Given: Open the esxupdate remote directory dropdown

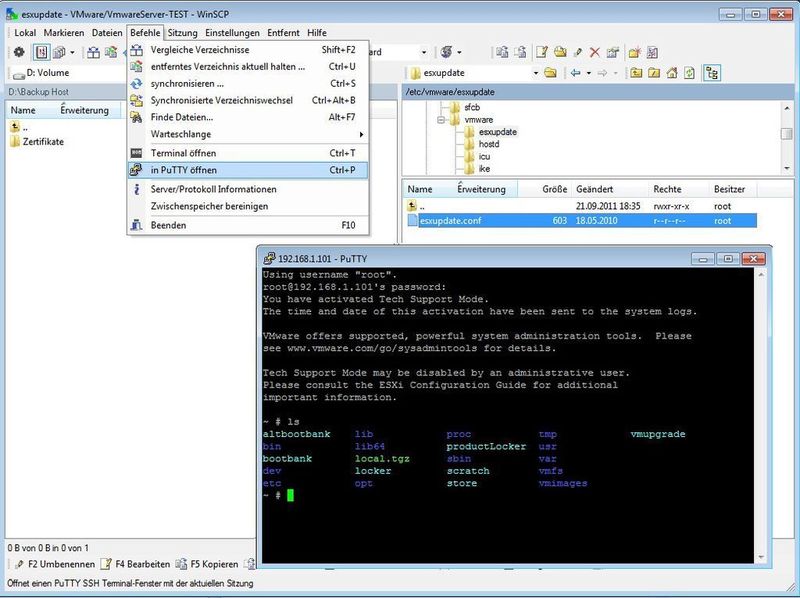Looking at the screenshot, I should [536, 73].
